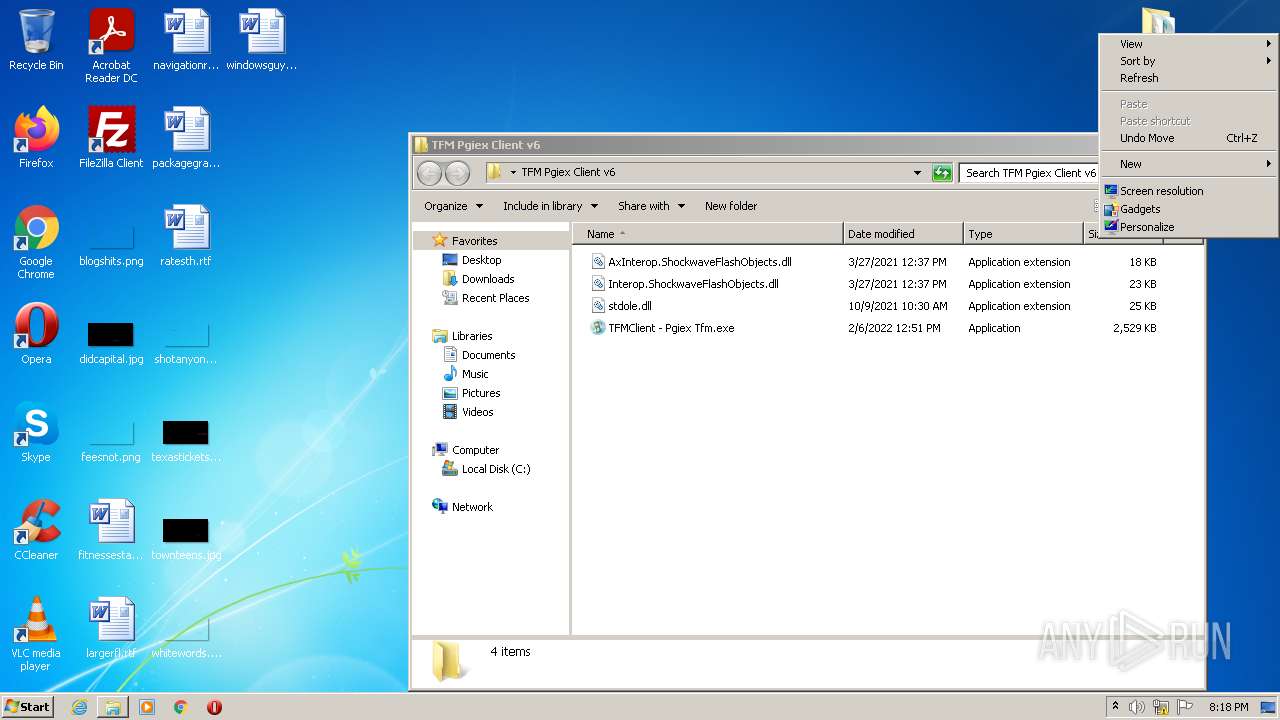
Task: Expand the address bar history dropdown
Action: point(917,173)
